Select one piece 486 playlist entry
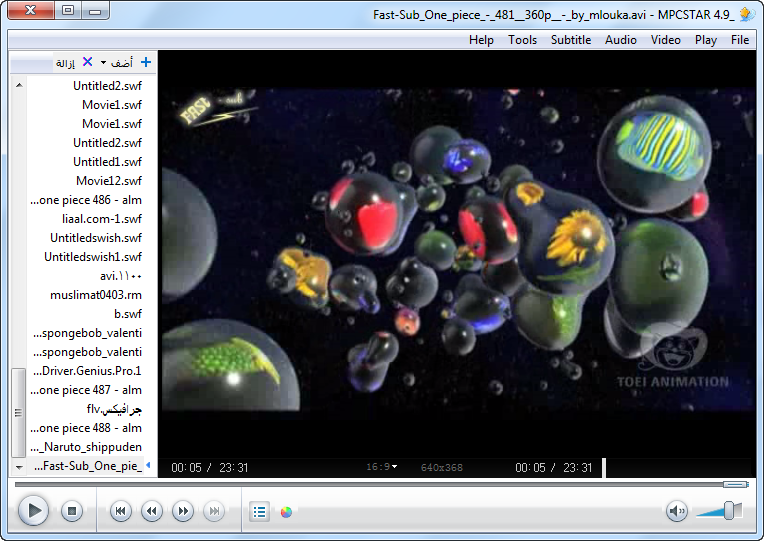Image resolution: width=764 pixels, height=541 pixels. coord(86,200)
